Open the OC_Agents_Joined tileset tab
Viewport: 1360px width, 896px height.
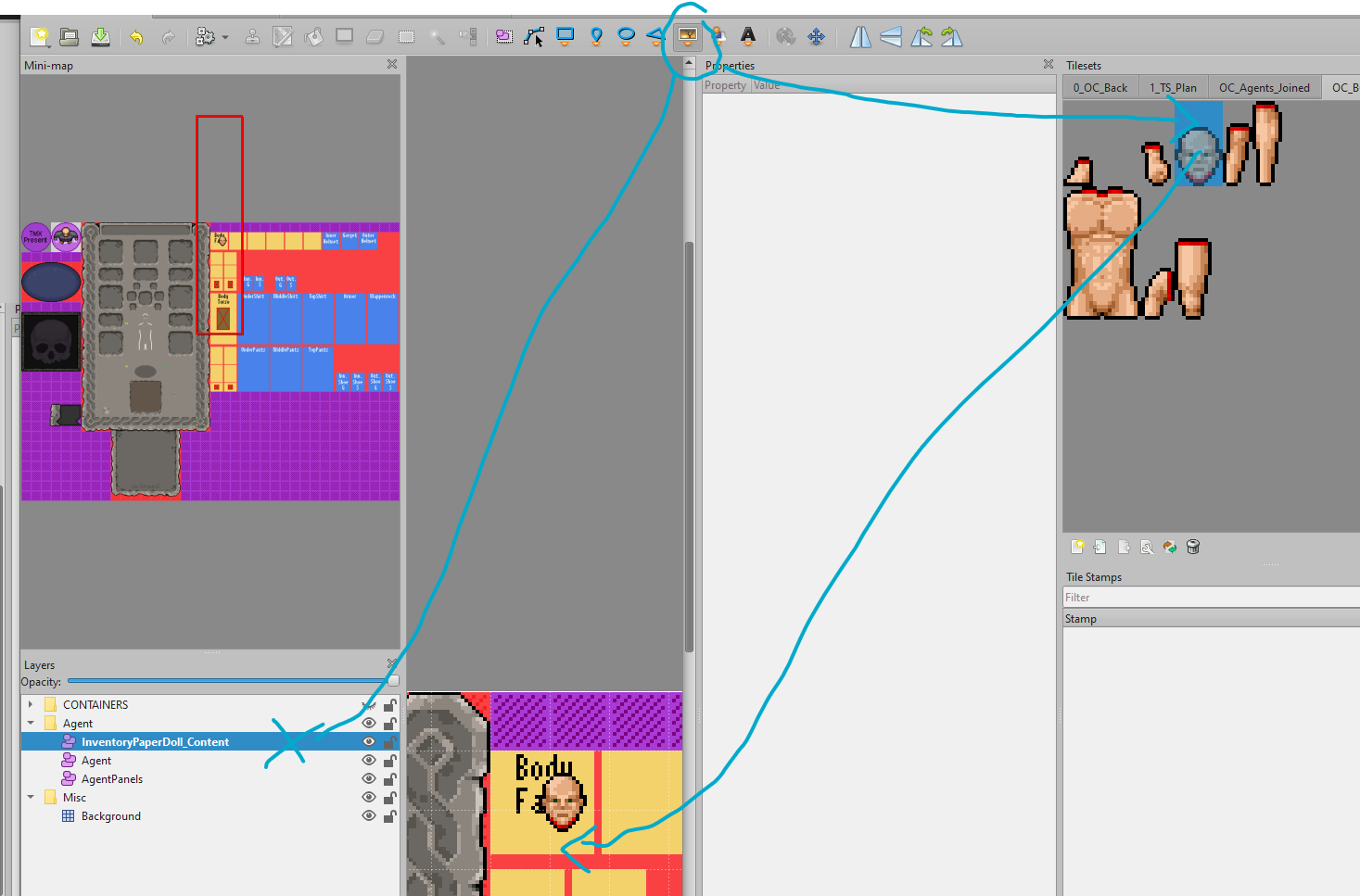(x=1265, y=88)
